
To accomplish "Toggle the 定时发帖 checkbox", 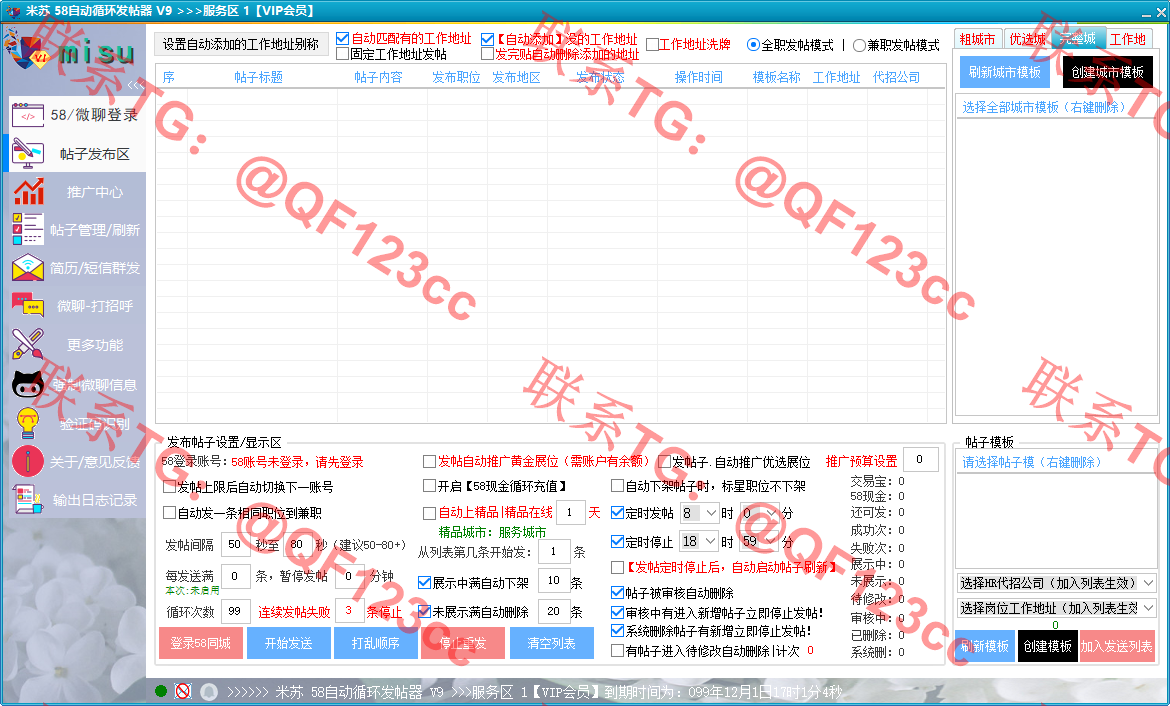I will click(x=617, y=513).
